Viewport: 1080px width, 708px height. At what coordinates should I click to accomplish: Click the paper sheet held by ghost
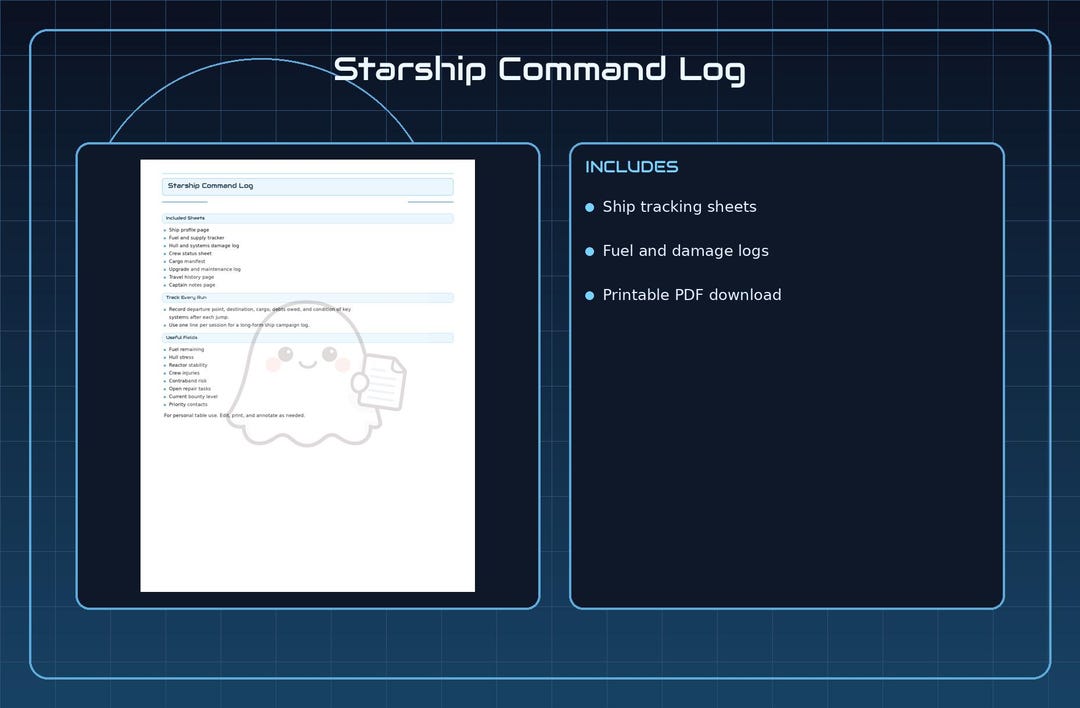coord(382,382)
